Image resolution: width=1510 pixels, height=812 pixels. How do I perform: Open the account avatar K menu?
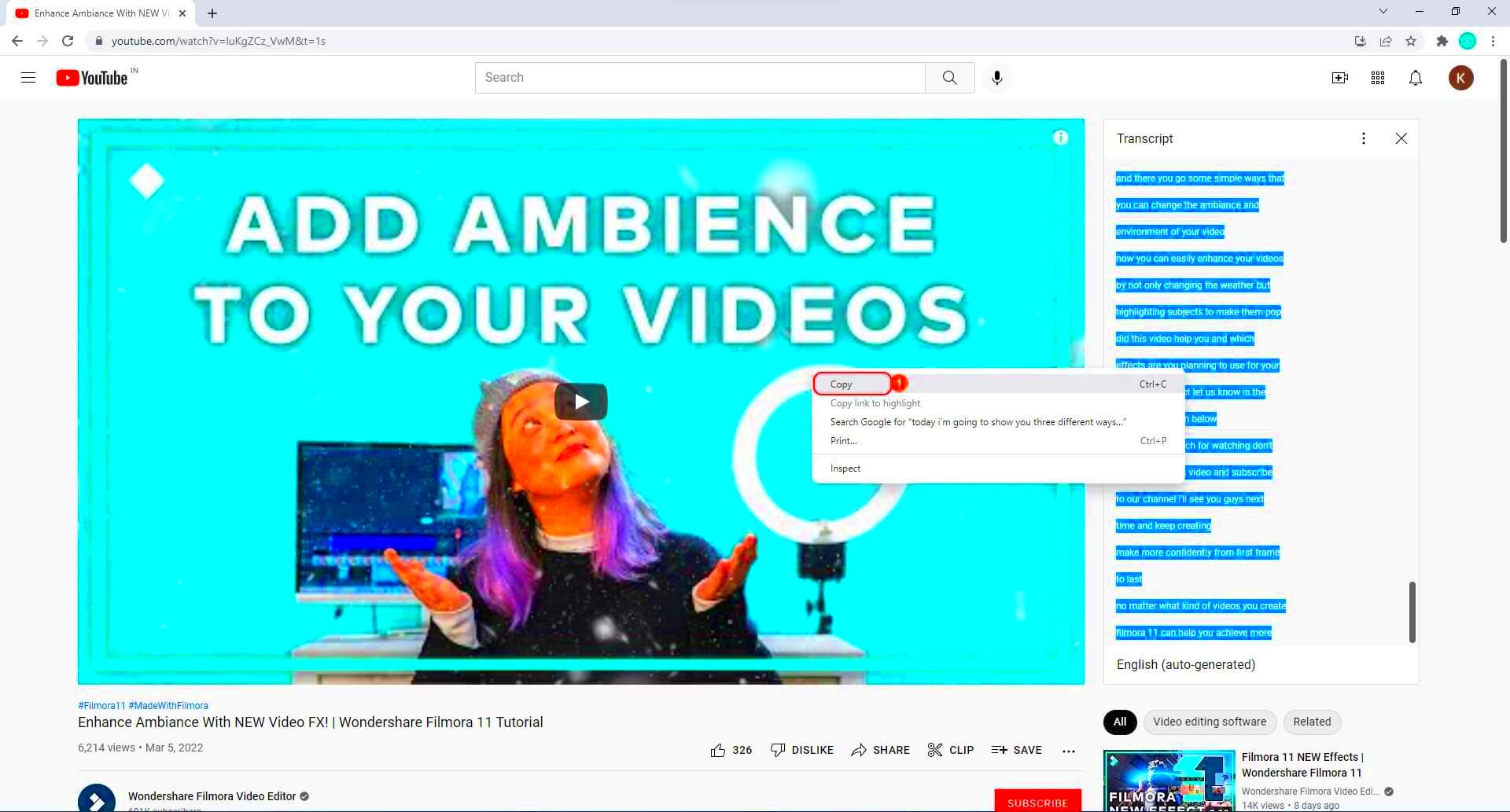tap(1461, 78)
